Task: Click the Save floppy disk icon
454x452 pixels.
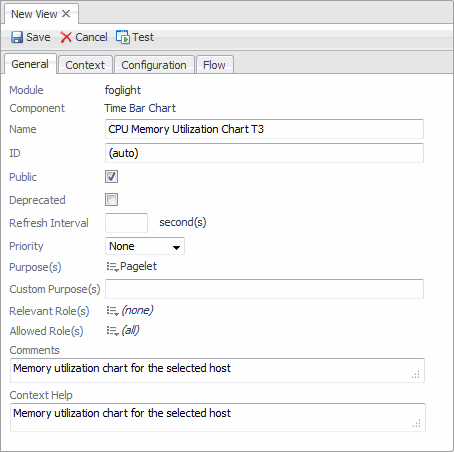Action: point(17,37)
